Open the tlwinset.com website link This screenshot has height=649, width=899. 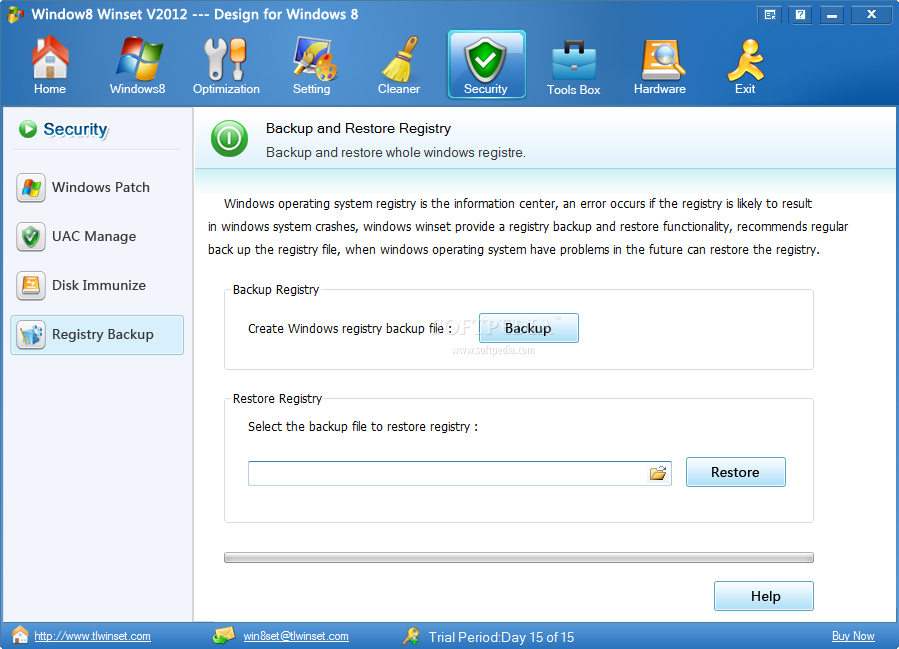tap(92, 636)
